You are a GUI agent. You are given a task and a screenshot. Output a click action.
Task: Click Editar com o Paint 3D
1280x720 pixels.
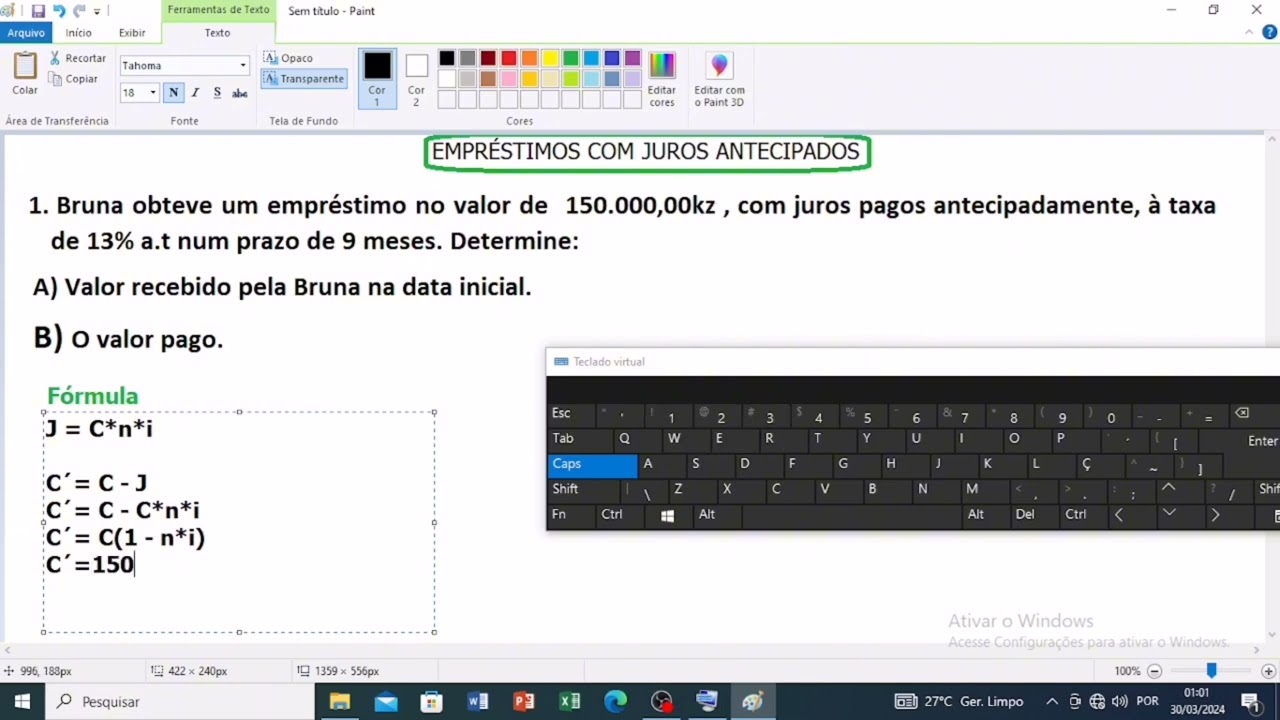[x=719, y=78]
